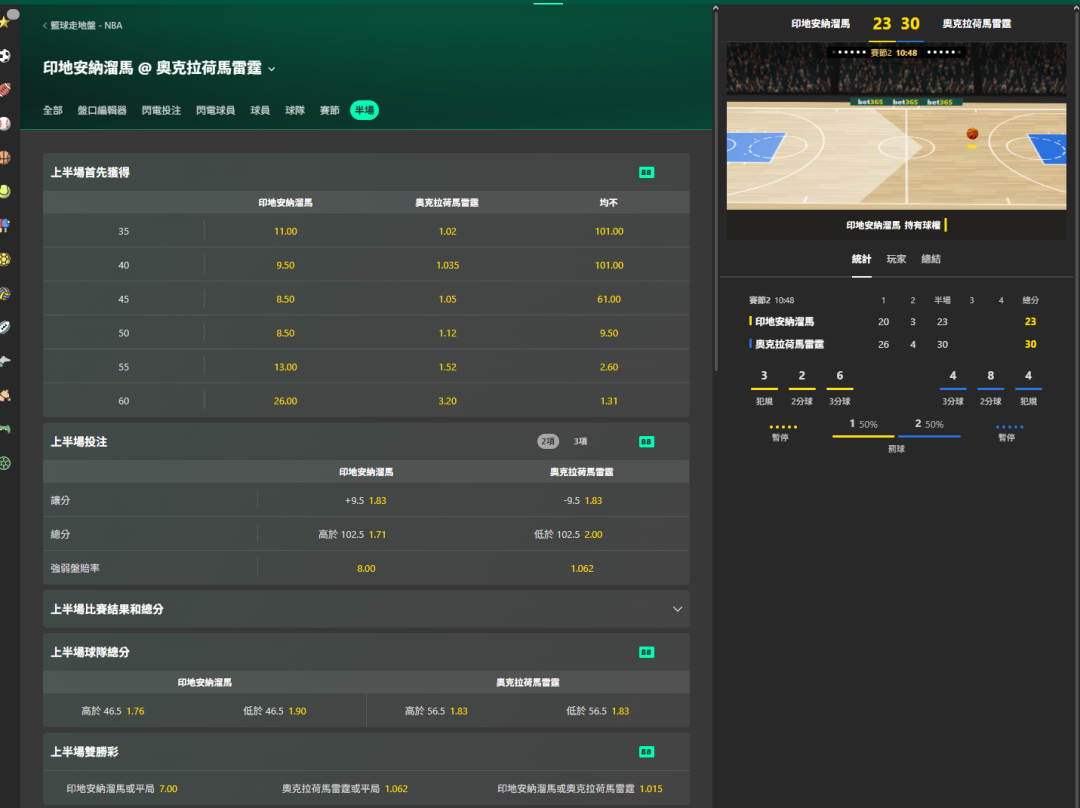Collapse the 上半場雙勝彩 section header
Screen dimensions: 1080x808
pos(366,752)
